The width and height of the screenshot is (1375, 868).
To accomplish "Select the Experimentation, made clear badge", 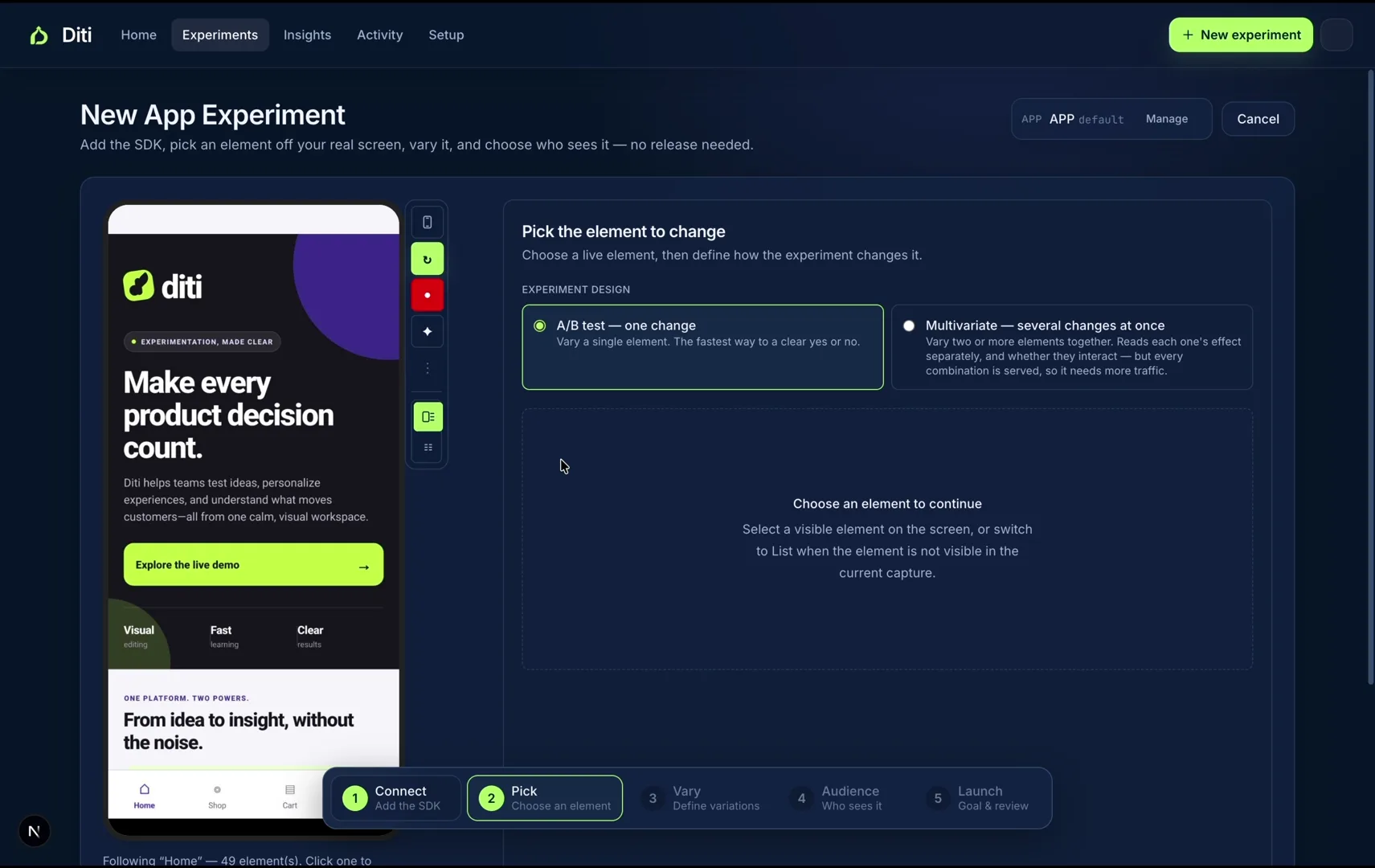I will [x=202, y=342].
